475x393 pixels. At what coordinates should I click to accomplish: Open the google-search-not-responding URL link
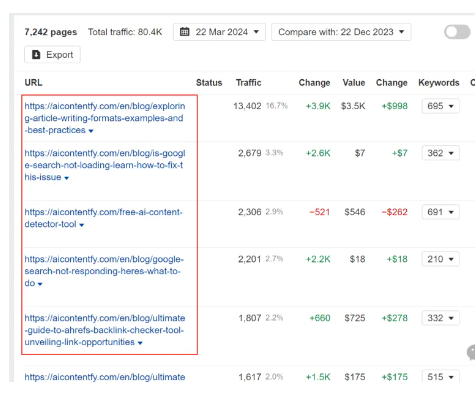(x=104, y=271)
